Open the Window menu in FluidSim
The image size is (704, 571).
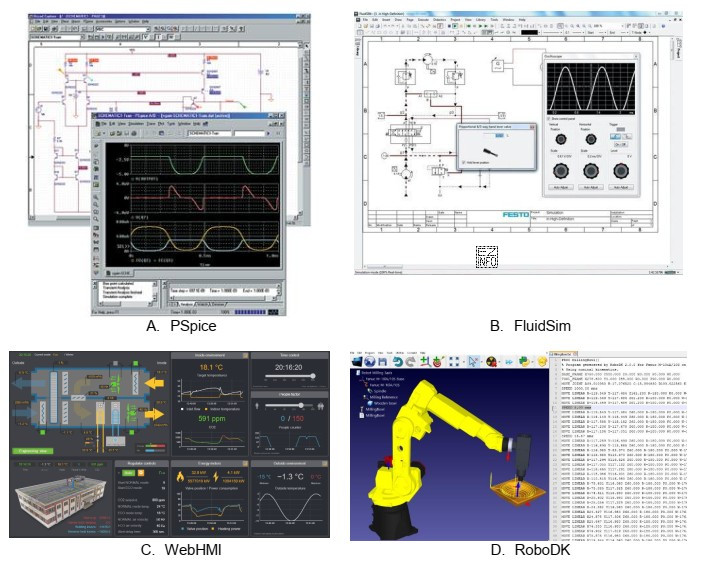(x=508, y=20)
